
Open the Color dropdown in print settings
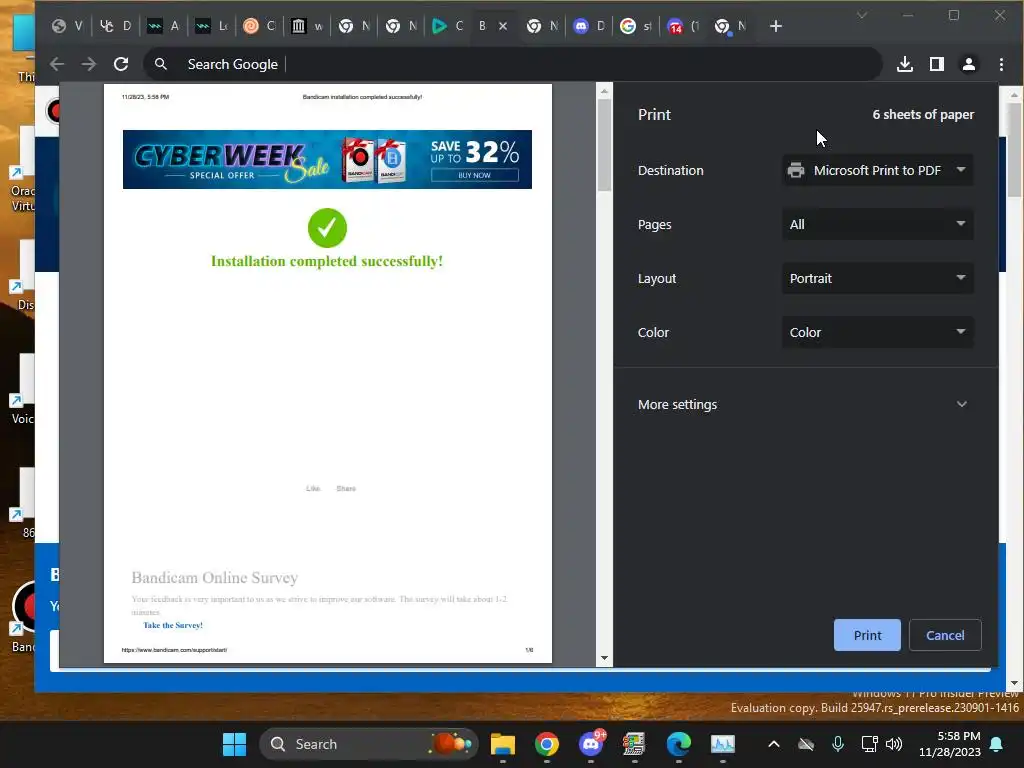point(877,332)
